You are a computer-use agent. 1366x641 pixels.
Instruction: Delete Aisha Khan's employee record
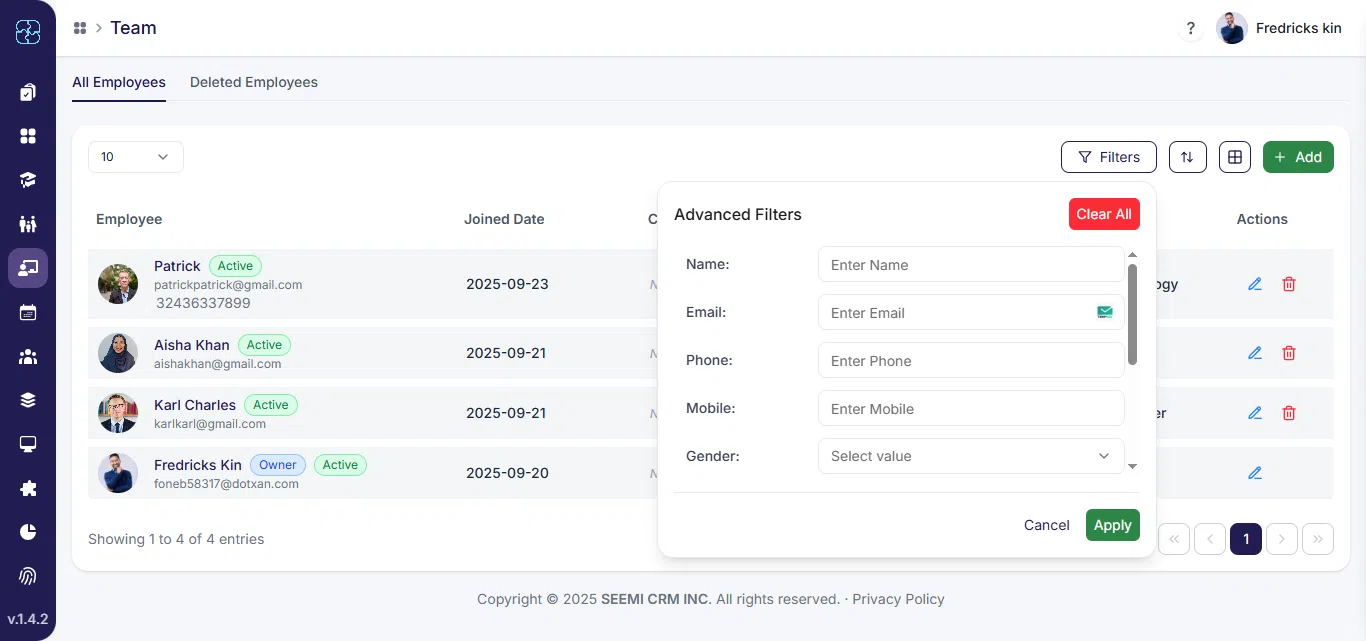click(1289, 353)
